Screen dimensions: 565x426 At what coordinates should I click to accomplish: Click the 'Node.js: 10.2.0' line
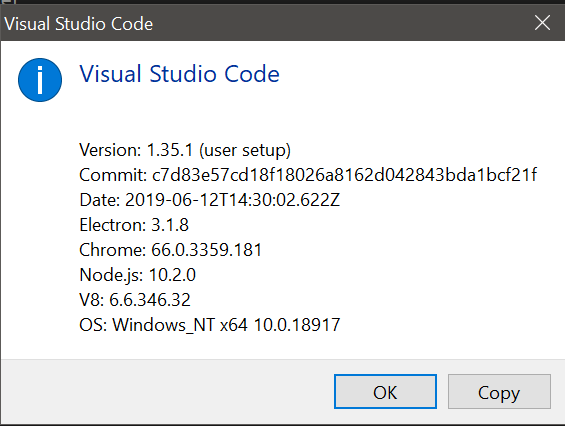point(138,275)
